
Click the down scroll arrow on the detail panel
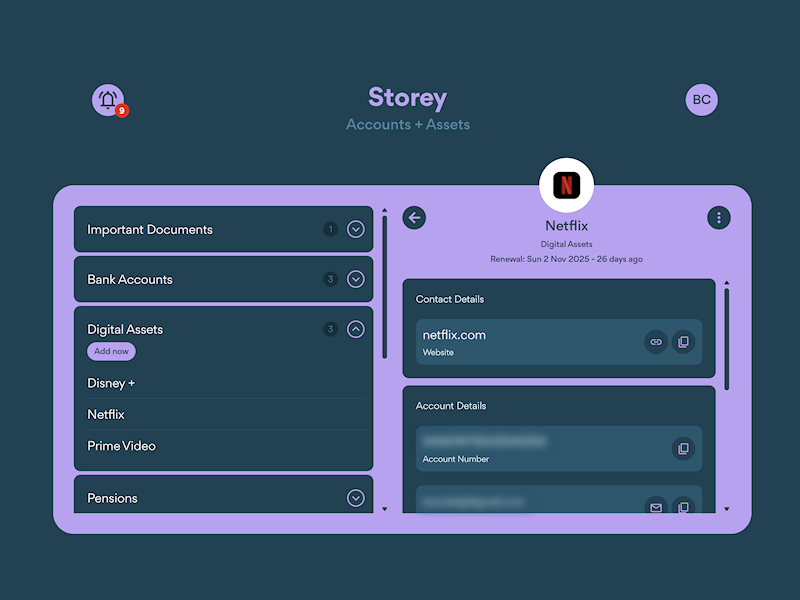click(725, 509)
